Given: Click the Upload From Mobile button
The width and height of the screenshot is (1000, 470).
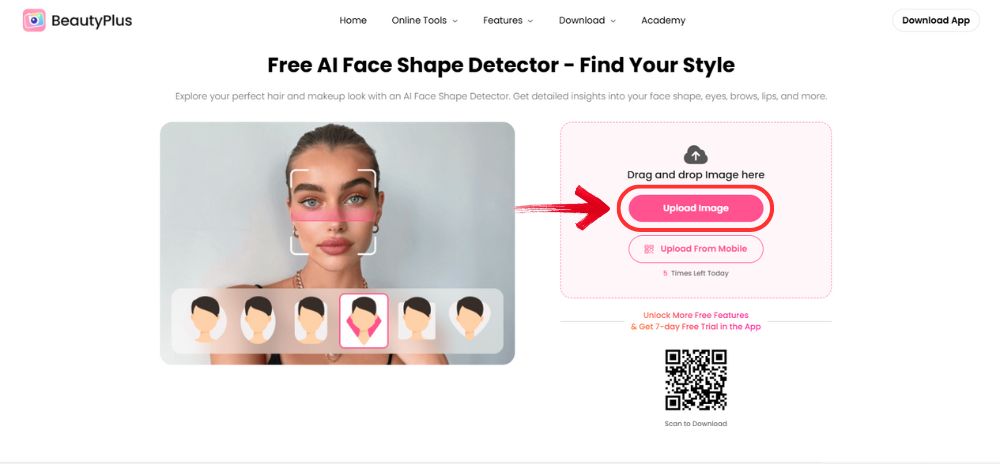Looking at the screenshot, I should (x=696, y=249).
